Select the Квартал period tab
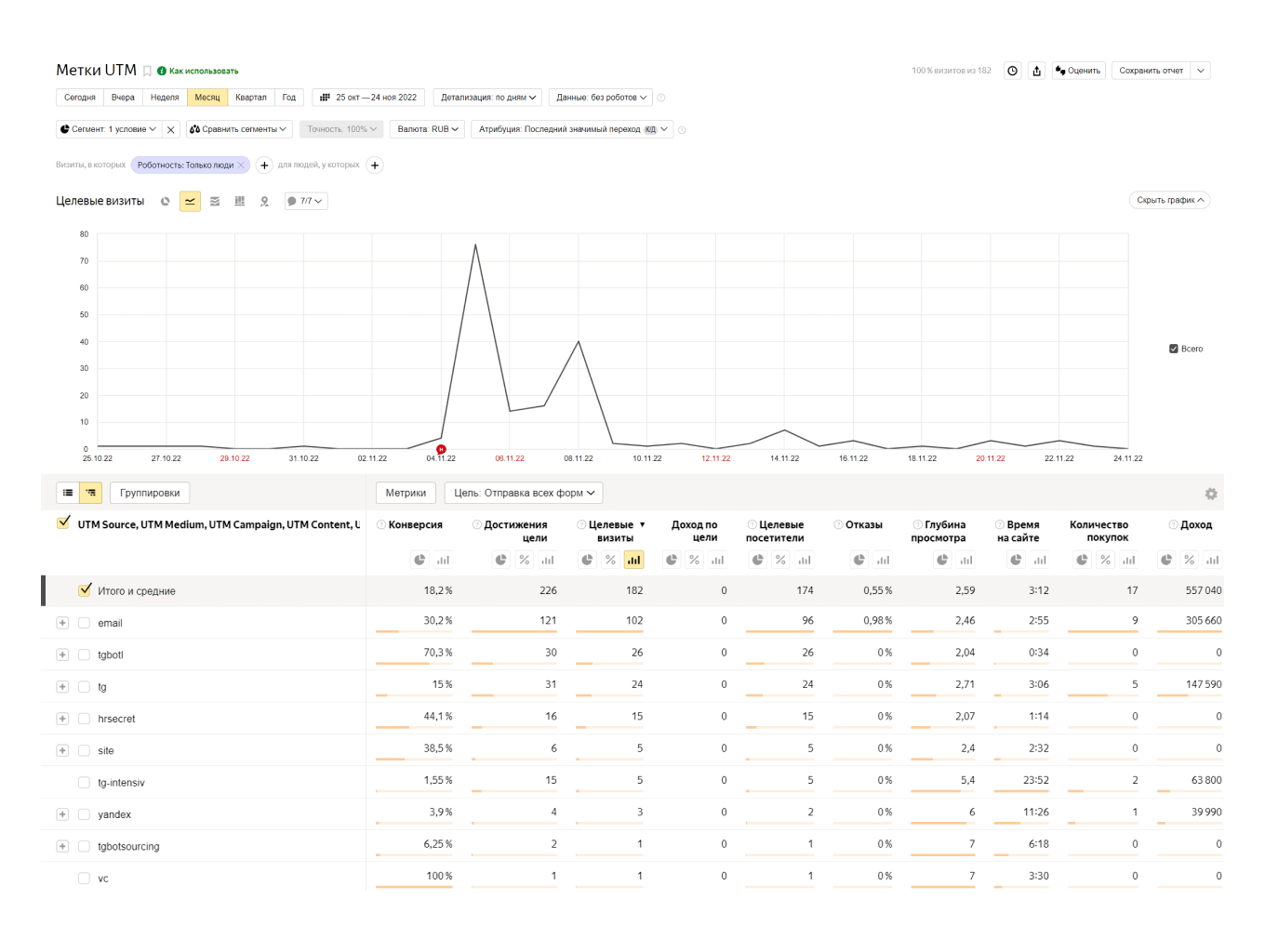 250,98
